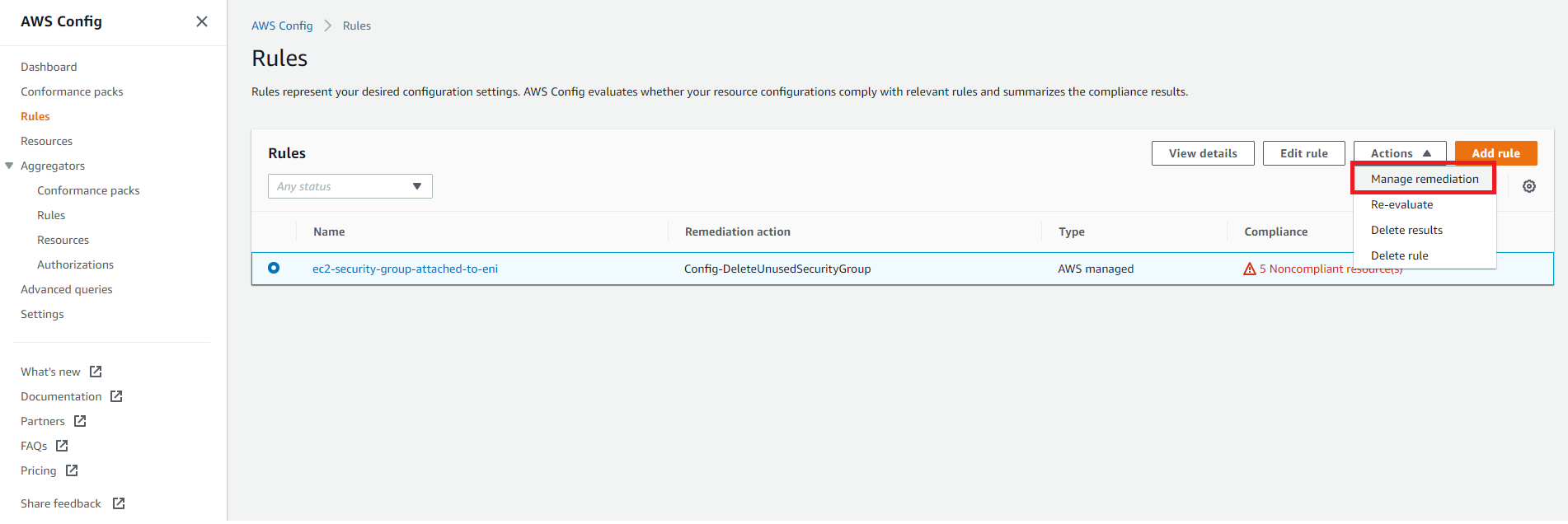Screen dimensions: 1568x524
Task: Open Settings in the sidebar
Action: [x=42, y=314]
